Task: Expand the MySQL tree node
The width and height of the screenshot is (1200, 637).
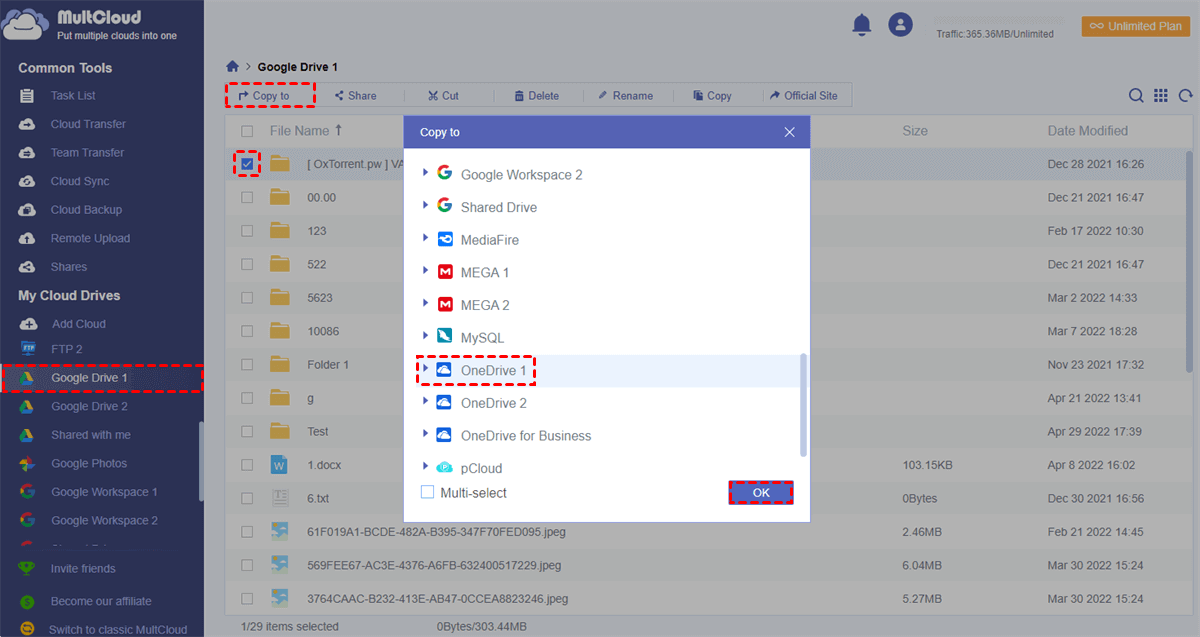Action: [426, 337]
